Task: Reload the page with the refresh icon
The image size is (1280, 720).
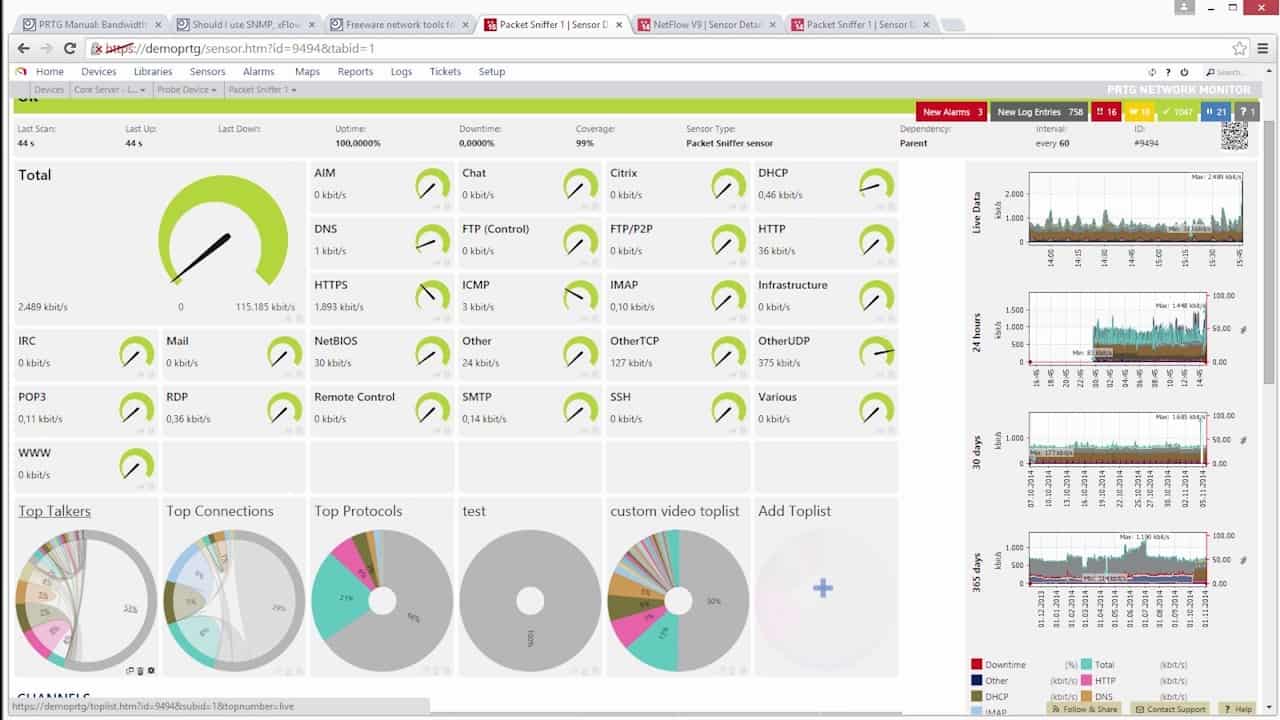Action: [x=69, y=48]
